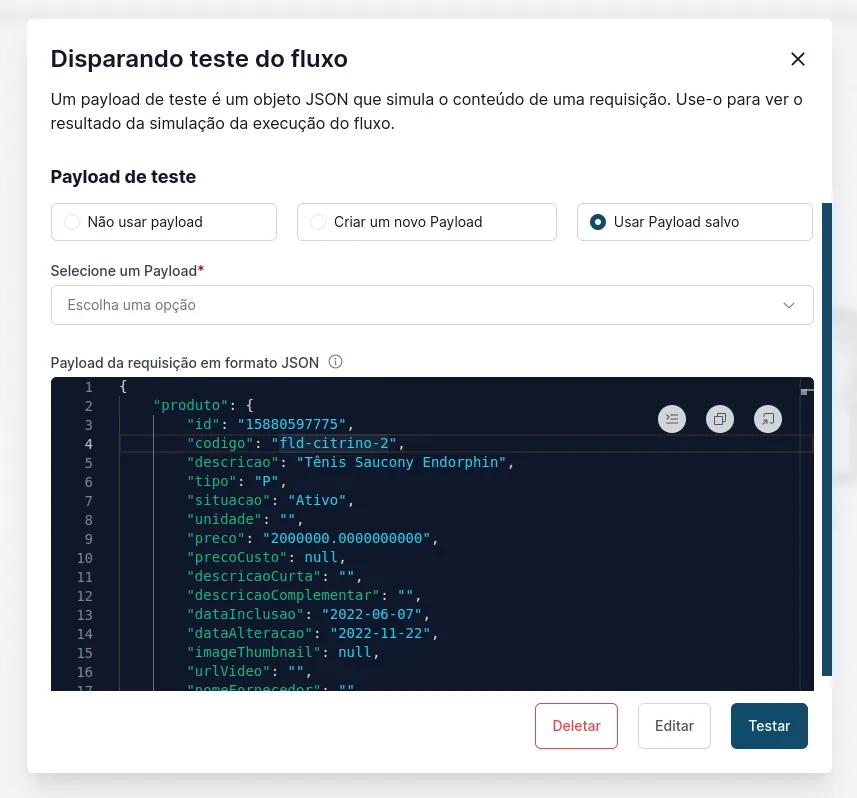Viewport: 857px width, 798px height.
Task: Click the "urlVideo" key in the editor
Action: point(228,671)
